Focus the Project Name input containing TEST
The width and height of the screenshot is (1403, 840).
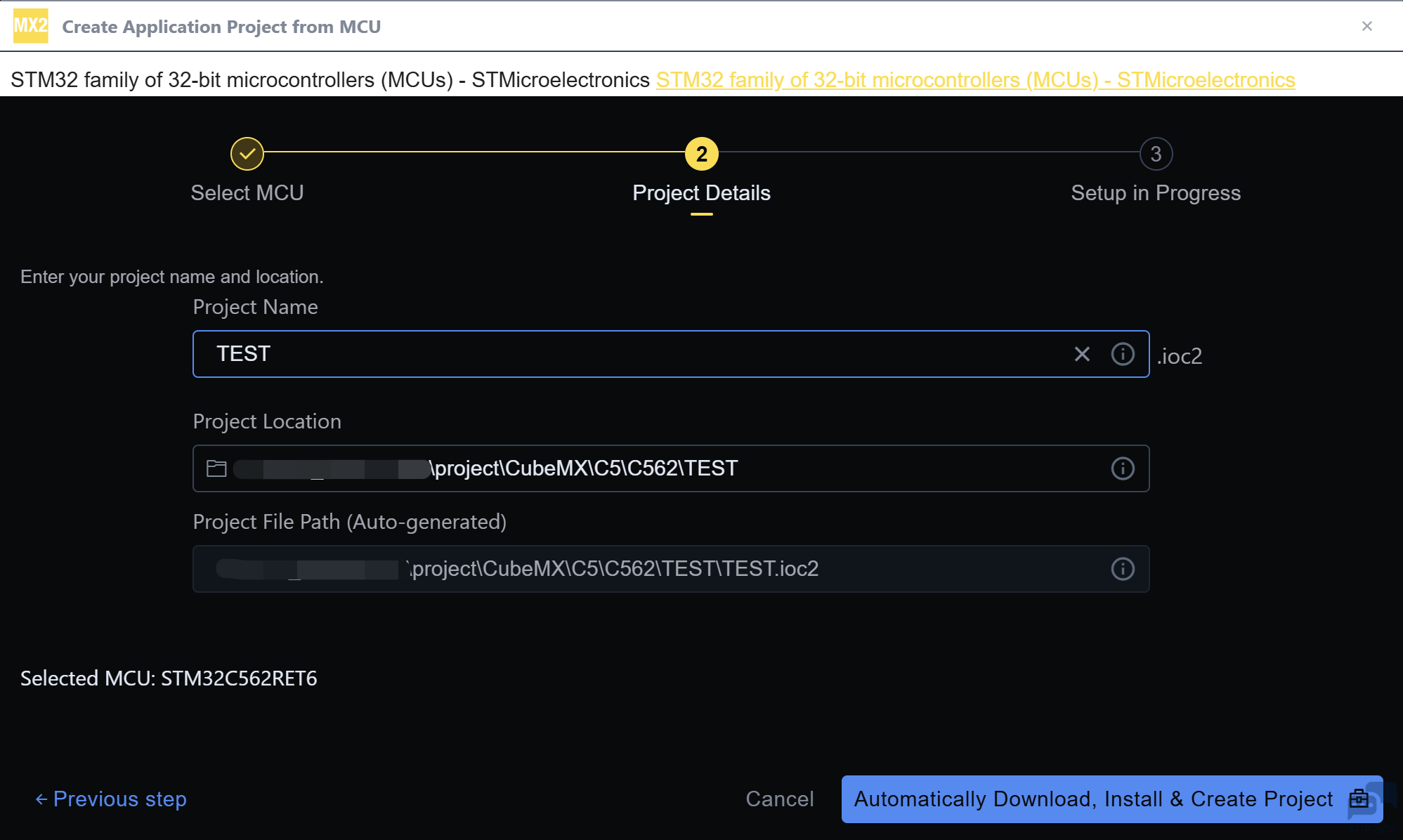(671, 354)
